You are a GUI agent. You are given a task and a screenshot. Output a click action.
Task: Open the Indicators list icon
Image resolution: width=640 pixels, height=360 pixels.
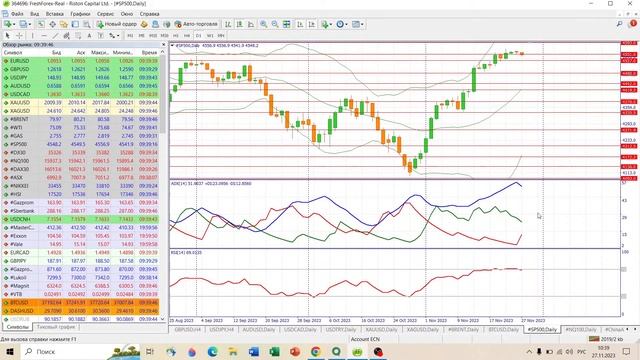[x=325, y=24]
